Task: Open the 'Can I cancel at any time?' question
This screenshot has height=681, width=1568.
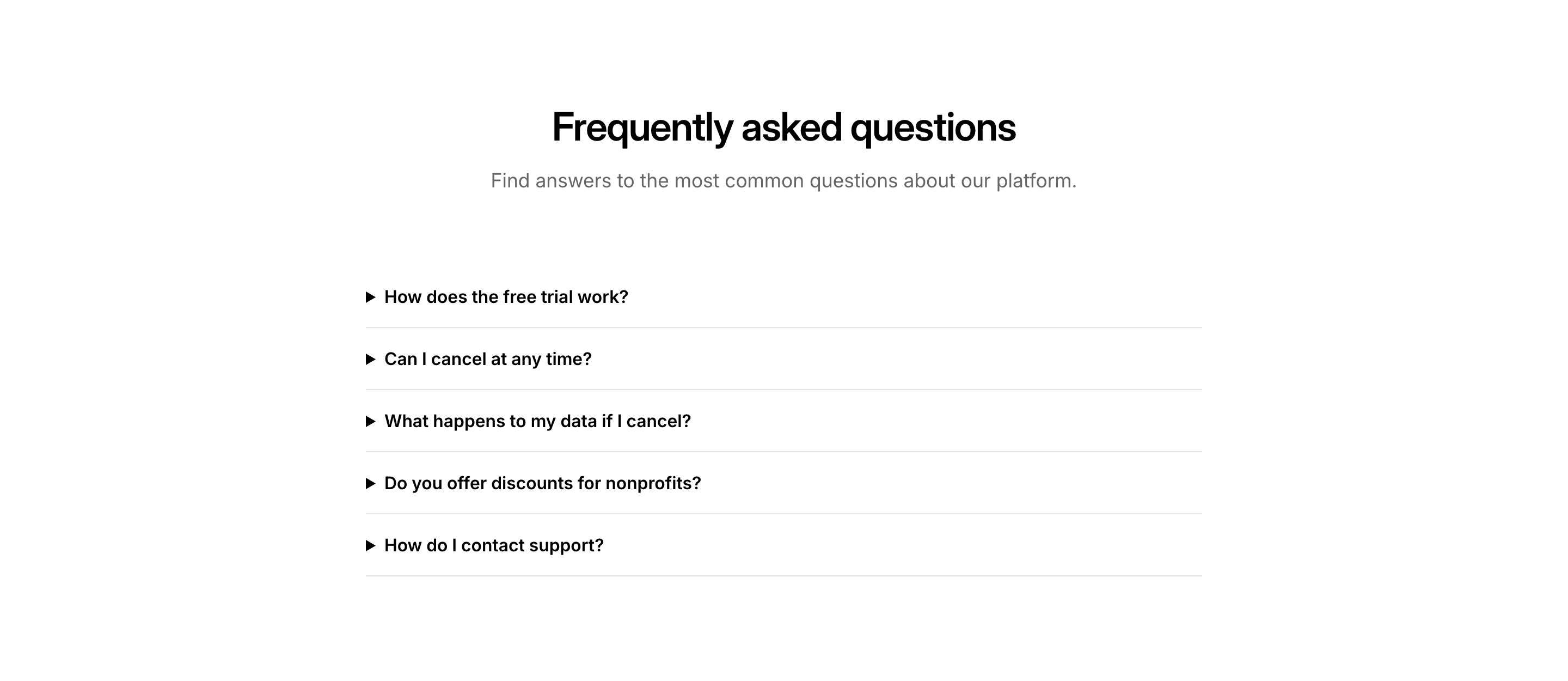Action: [488, 360]
